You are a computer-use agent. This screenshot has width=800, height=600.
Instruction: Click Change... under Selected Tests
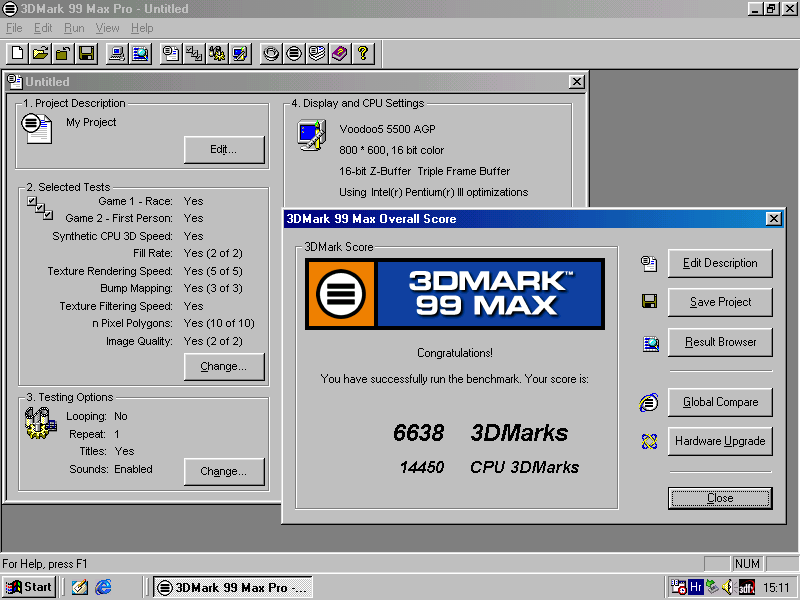(224, 366)
